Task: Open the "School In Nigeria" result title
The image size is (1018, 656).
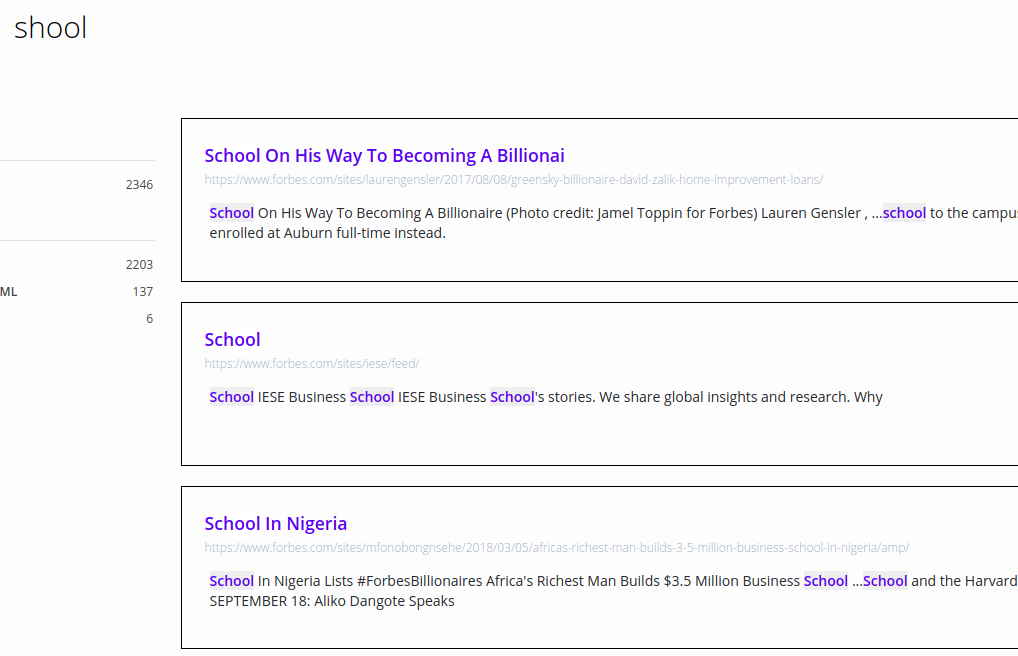Action: point(275,523)
